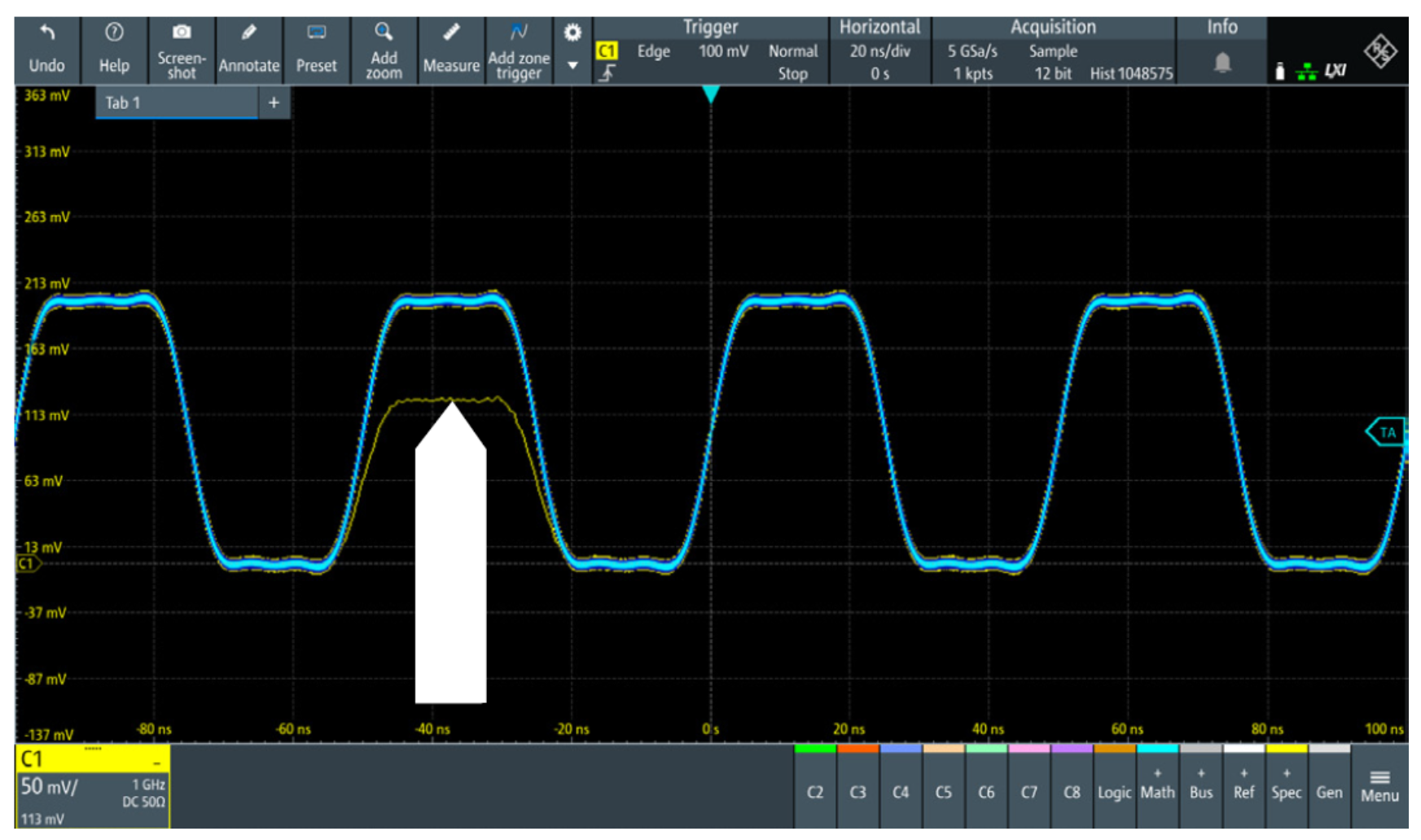The width and height of the screenshot is (1421, 840).
Task: Open the Help question mark icon
Action: coord(114,33)
